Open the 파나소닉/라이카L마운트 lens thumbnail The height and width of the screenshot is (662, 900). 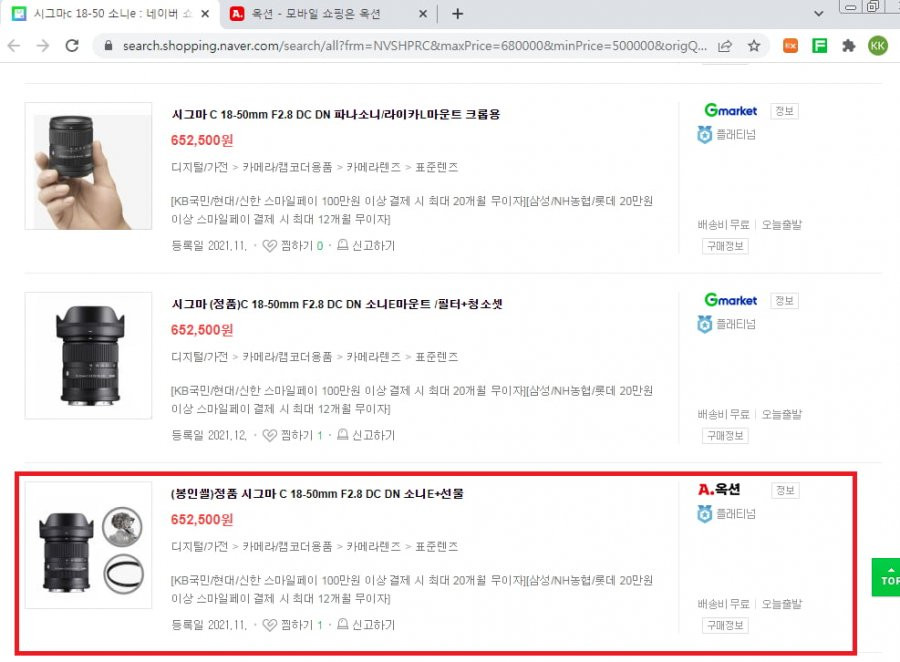[88, 166]
